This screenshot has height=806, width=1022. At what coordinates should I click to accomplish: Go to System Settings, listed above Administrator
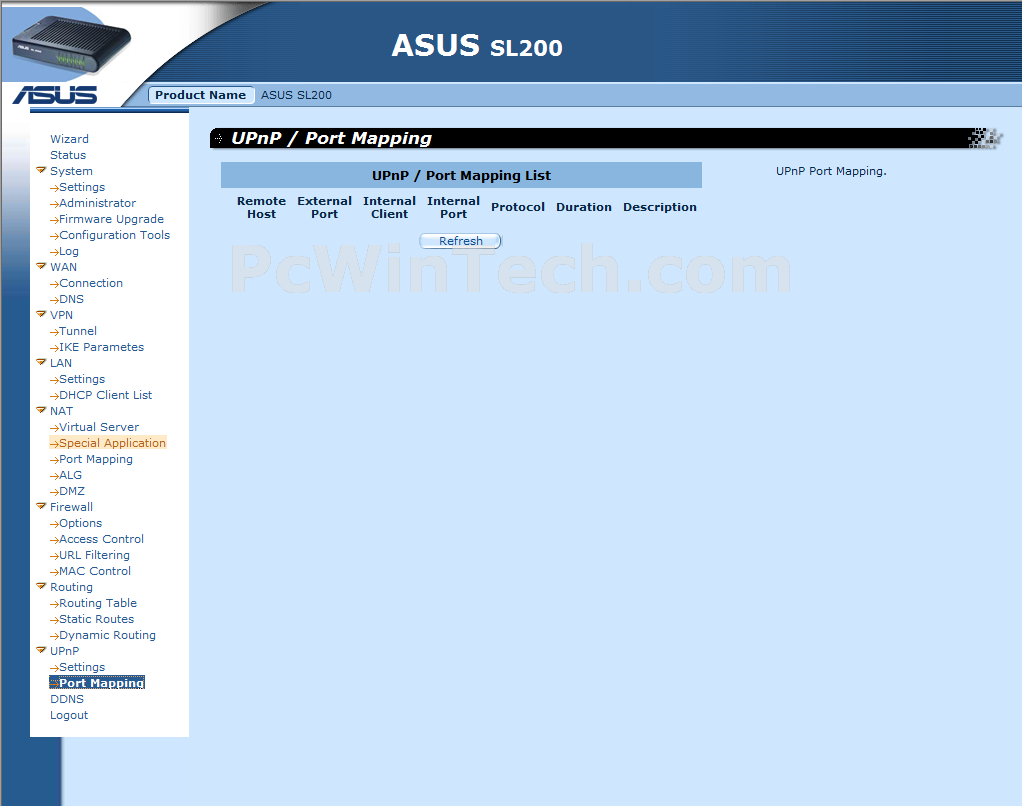pos(82,187)
